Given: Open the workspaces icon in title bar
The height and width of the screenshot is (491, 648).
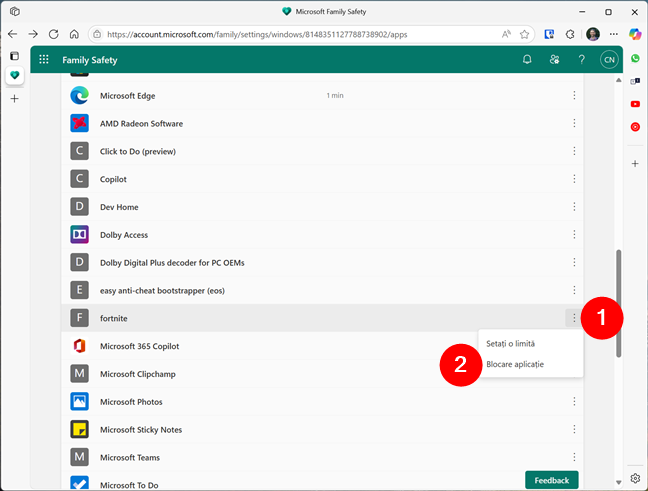Looking at the screenshot, I should tap(15, 12).
